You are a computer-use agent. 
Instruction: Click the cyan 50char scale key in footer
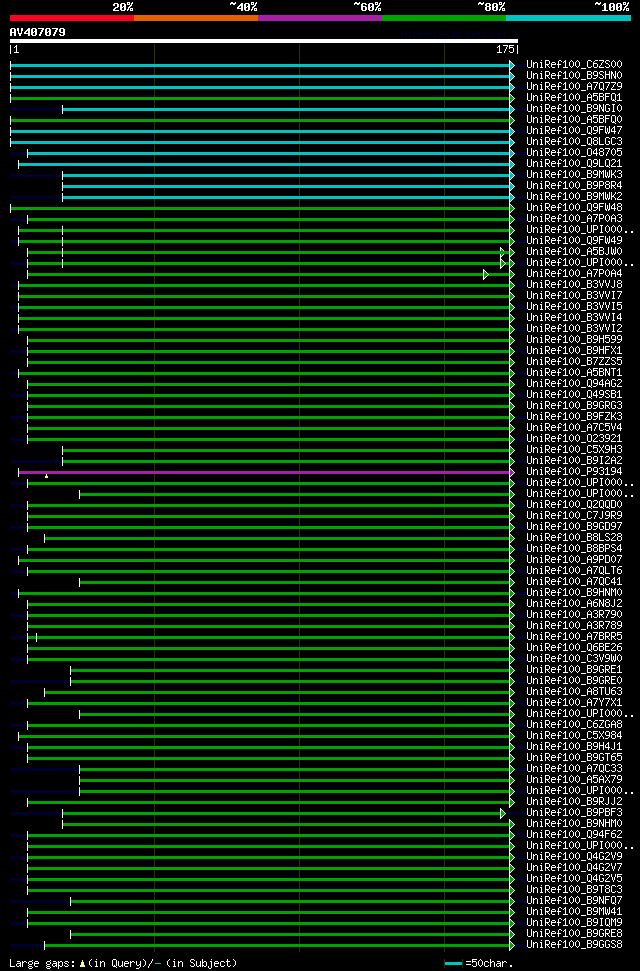pyautogui.click(x=454, y=964)
